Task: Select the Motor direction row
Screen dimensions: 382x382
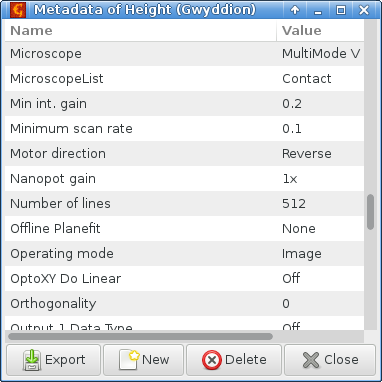Action: click(x=184, y=154)
